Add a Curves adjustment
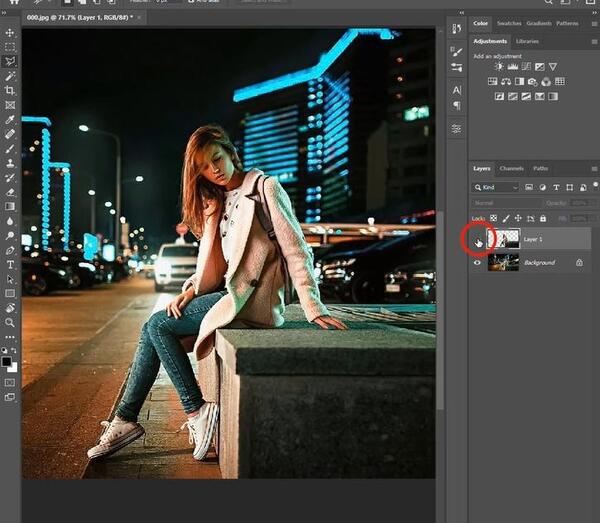Screen dimensions: 600x523 coord(526,67)
